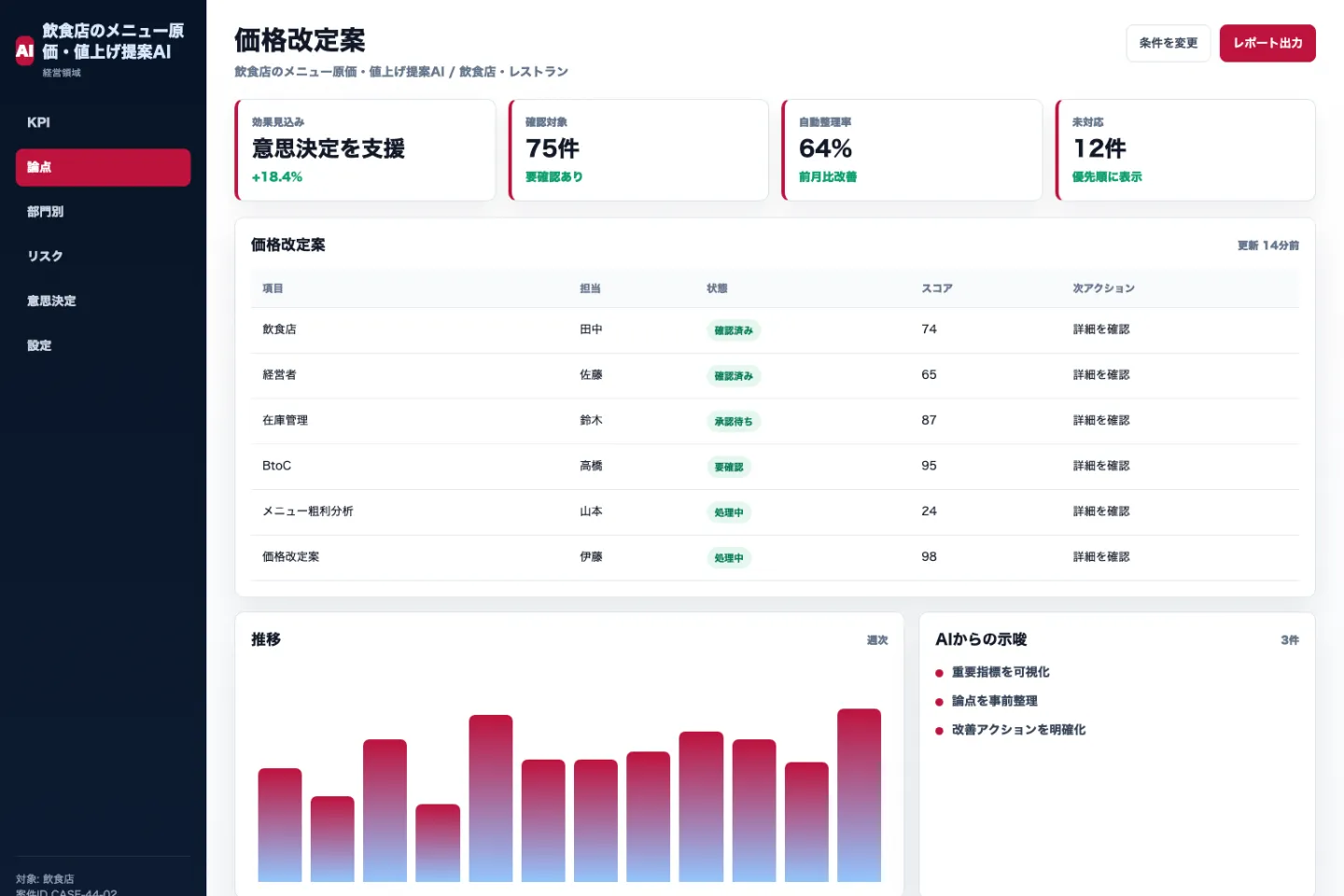Click the 3件 count in AIからの示唆
The height and width of the screenshot is (896, 1344).
click(x=1290, y=640)
